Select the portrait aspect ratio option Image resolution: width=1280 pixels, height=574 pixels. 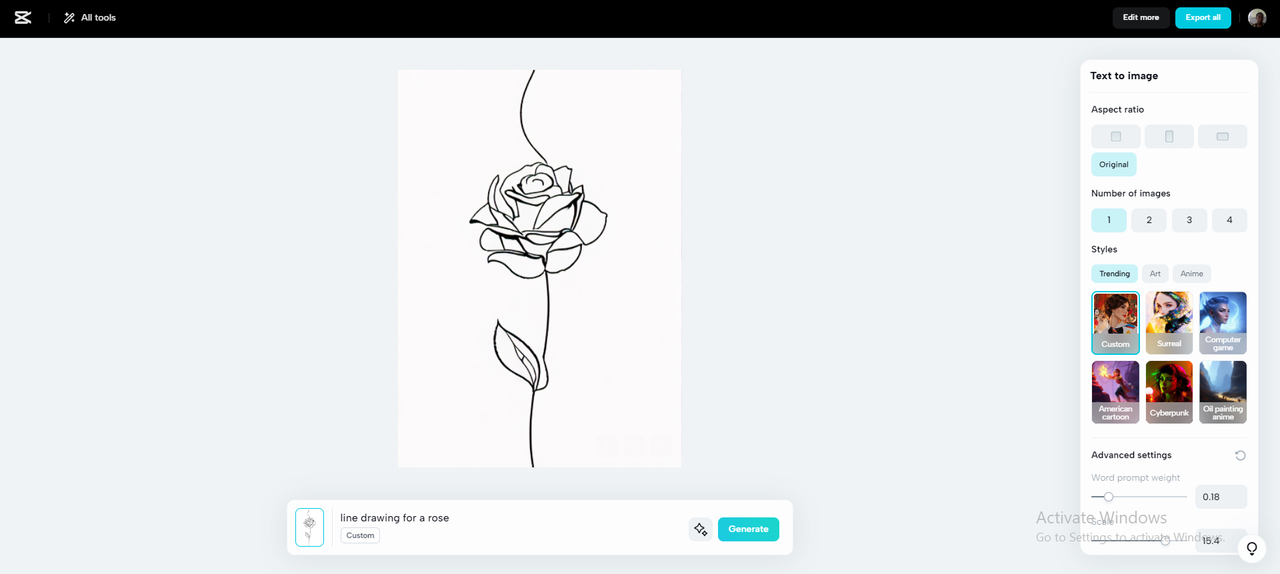pyautogui.click(x=1169, y=136)
